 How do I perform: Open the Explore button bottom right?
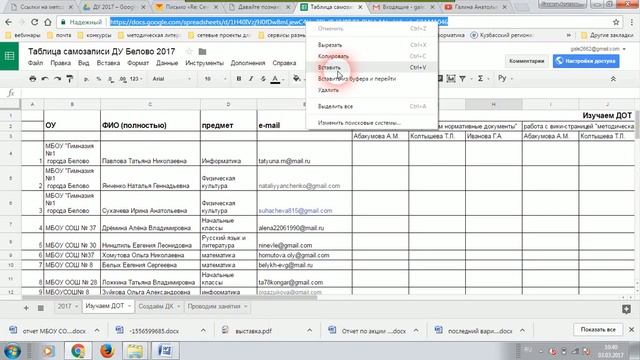tap(627, 309)
